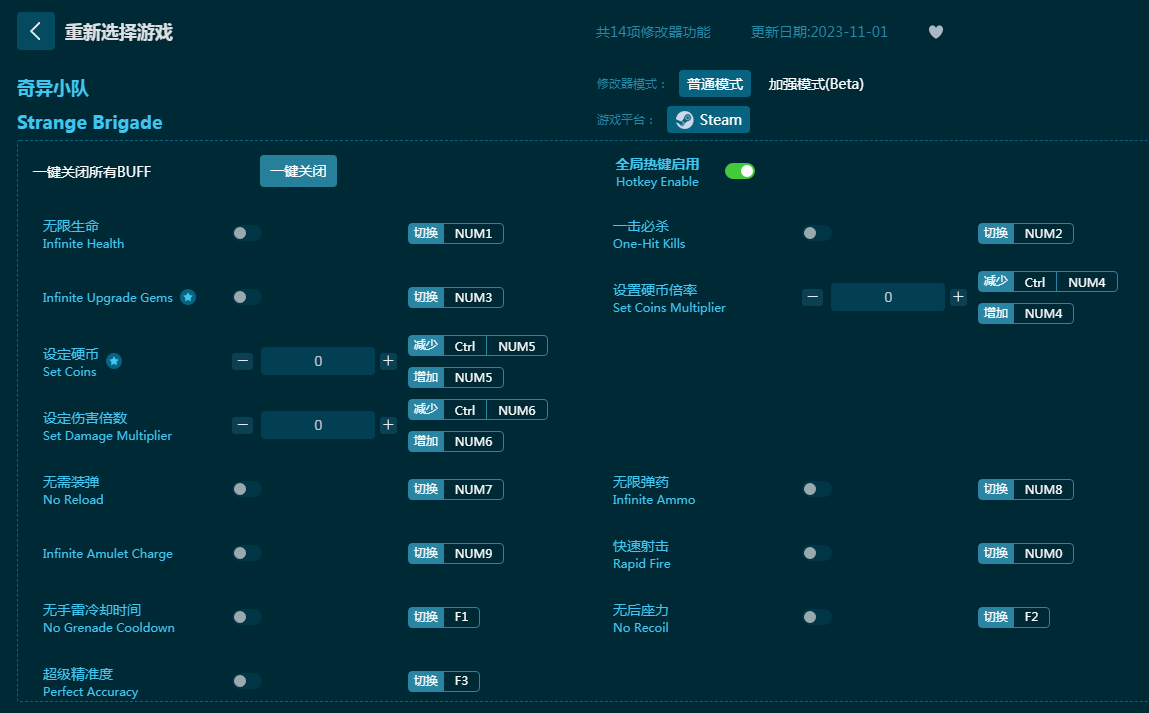Click the back arrow icon
This screenshot has height=713, width=1149.
(x=35, y=31)
